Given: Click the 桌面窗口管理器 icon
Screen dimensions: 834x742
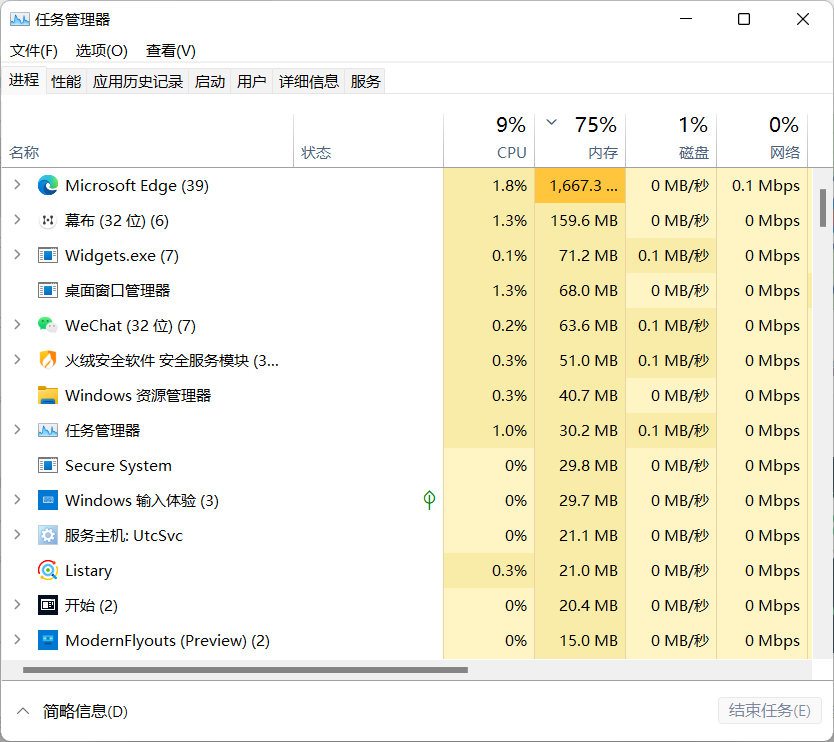Looking at the screenshot, I should click(x=48, y=290).
